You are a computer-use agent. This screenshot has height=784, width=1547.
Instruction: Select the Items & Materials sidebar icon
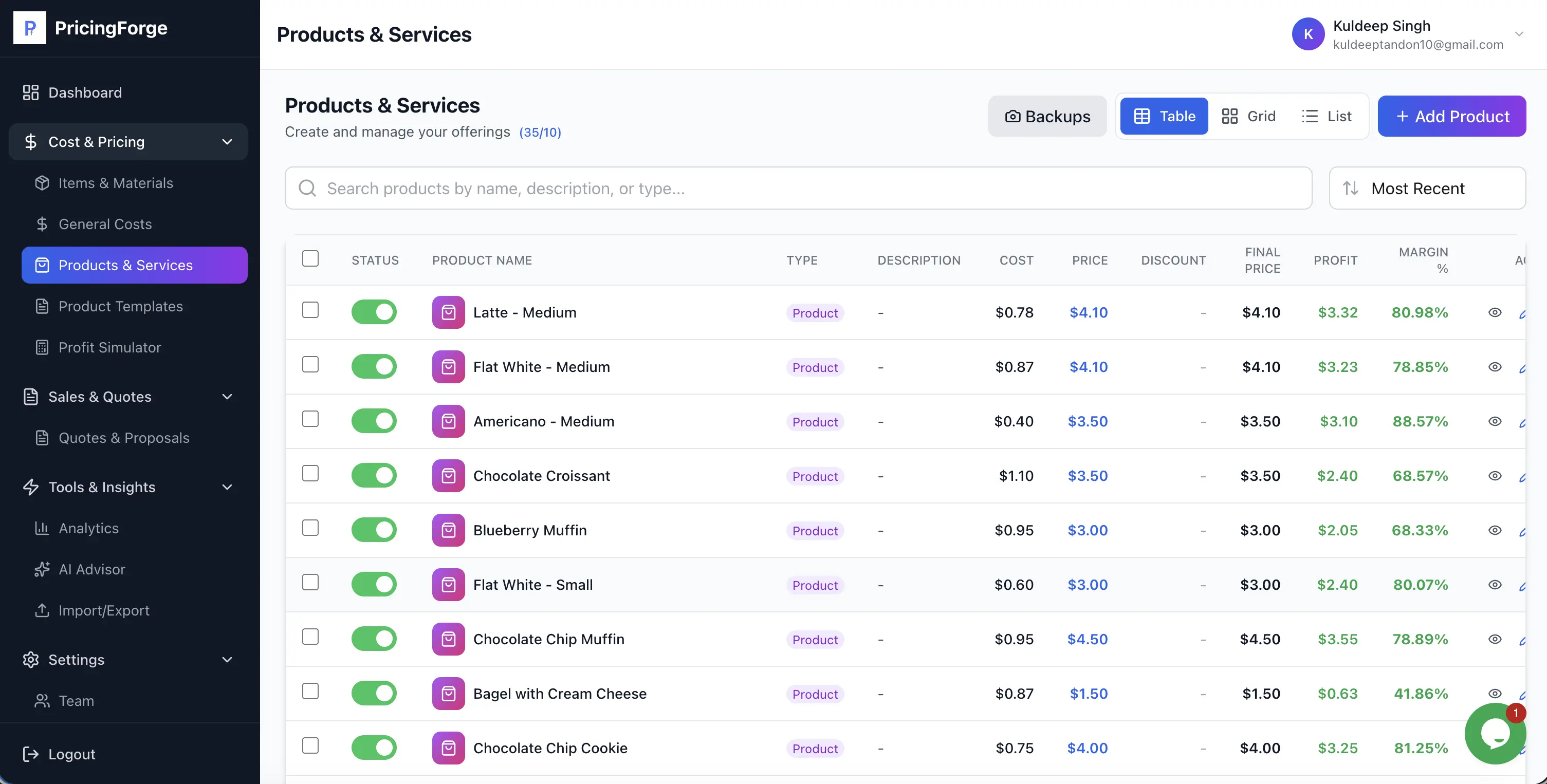pyautogui.click(x=42, y=183)
